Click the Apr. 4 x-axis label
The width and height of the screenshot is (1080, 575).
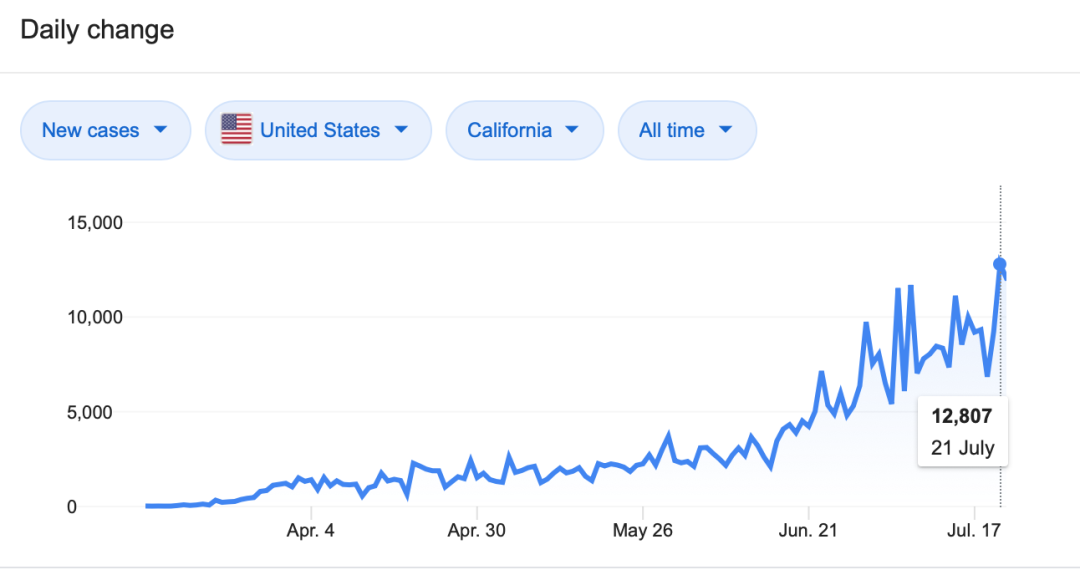tap(311, 531)
